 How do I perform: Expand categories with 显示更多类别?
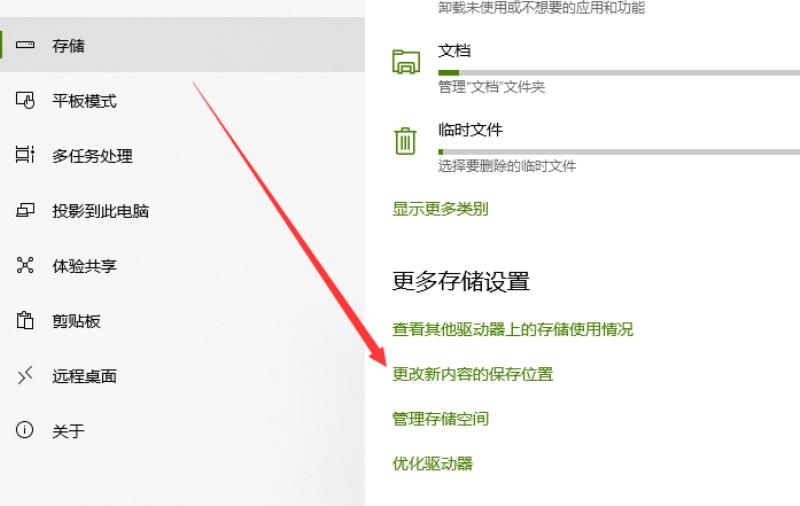pyautogui.click(x=440, y=209)
